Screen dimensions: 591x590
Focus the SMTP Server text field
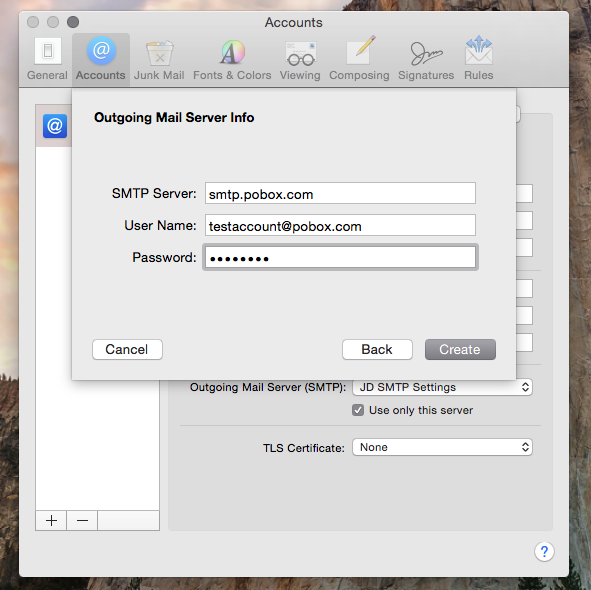[x=340, y=193]
